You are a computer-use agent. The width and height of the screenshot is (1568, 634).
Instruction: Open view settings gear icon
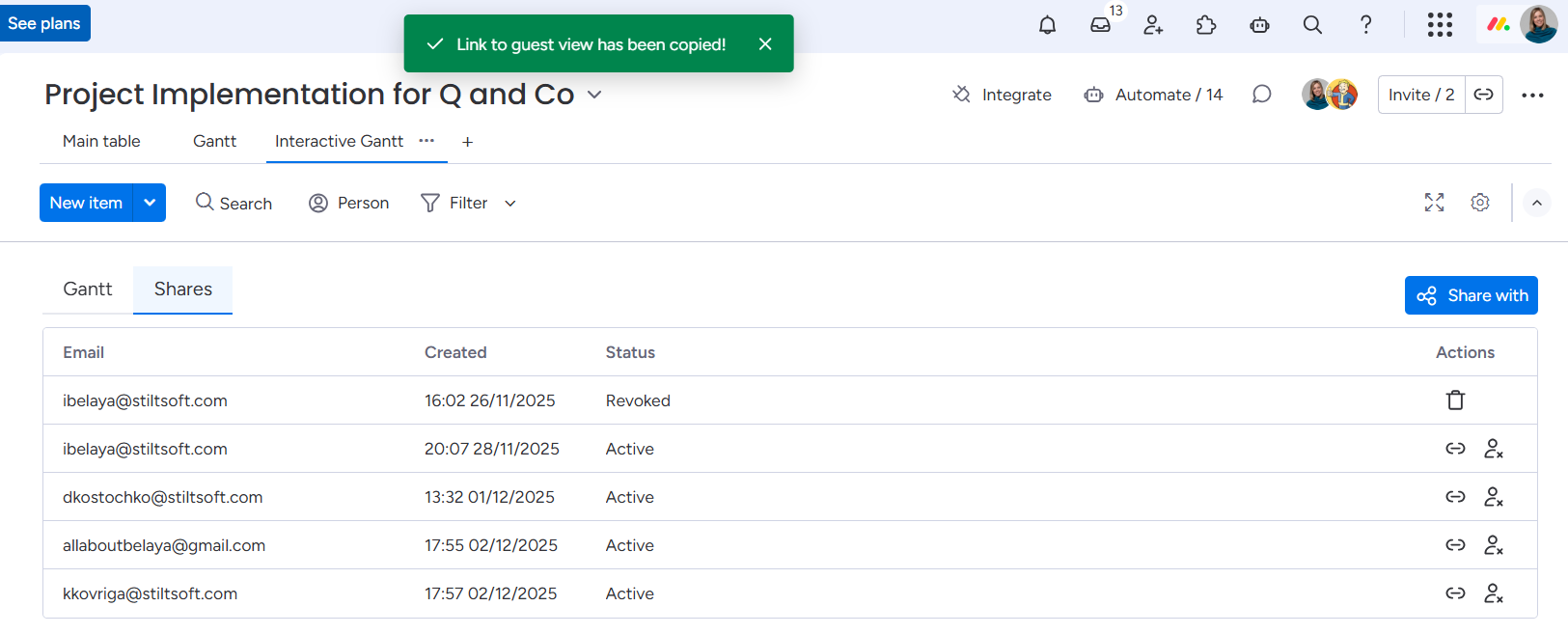(x=1480, y=203)
